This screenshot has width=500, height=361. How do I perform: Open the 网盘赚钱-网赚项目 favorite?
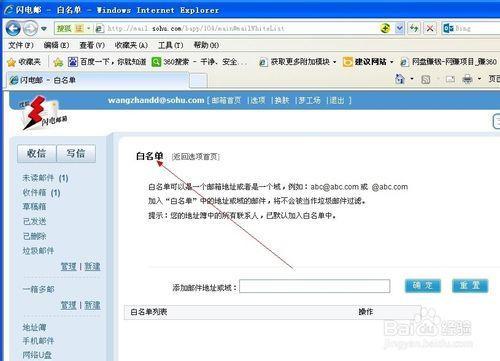point(448,62)
